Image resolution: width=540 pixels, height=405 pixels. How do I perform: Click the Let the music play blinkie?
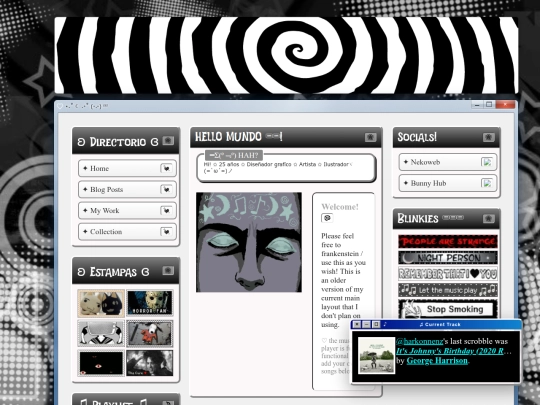pyautogui.click(x=448, y=290)
